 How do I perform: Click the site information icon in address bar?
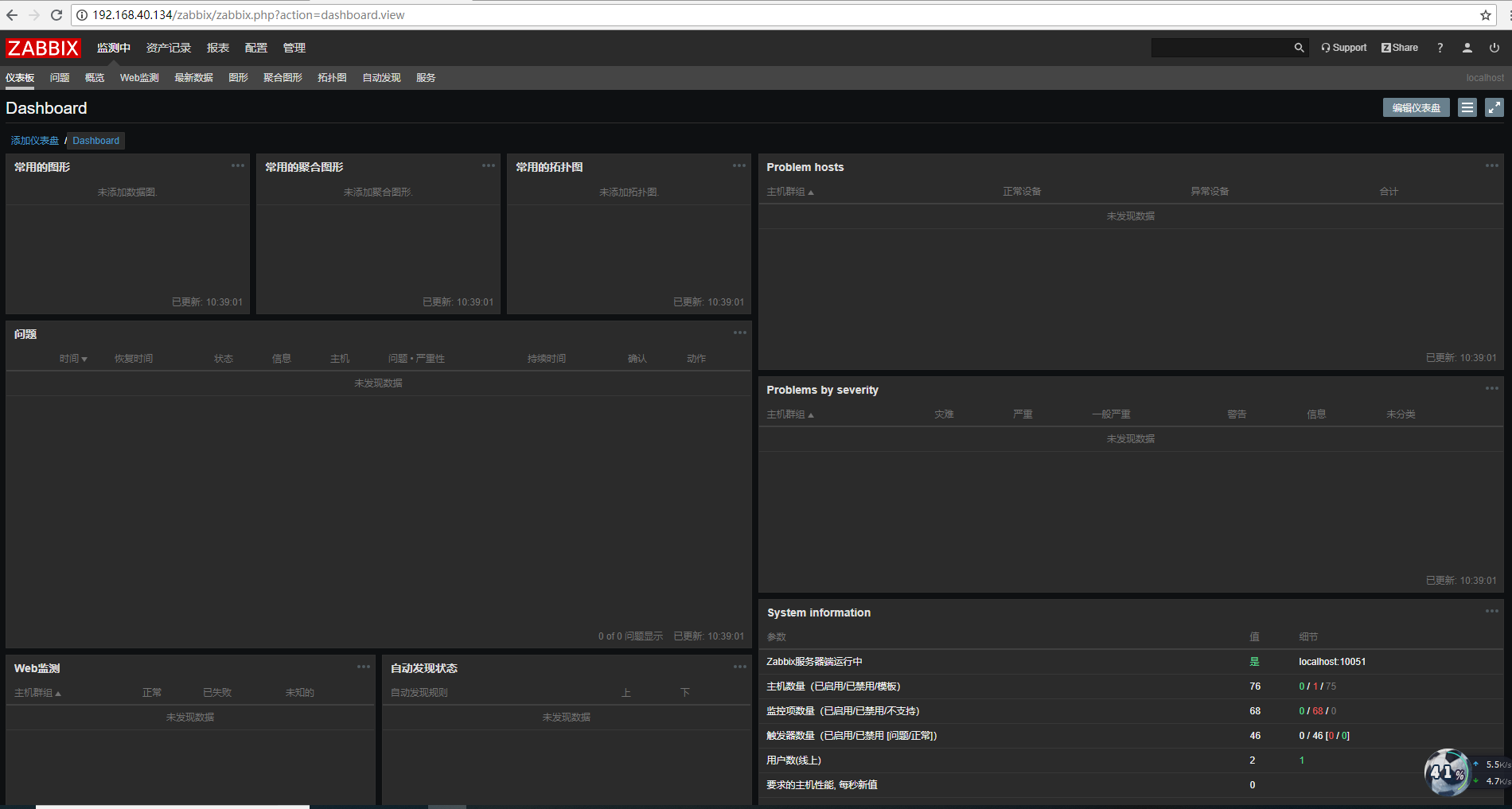[x=82, y=15]
